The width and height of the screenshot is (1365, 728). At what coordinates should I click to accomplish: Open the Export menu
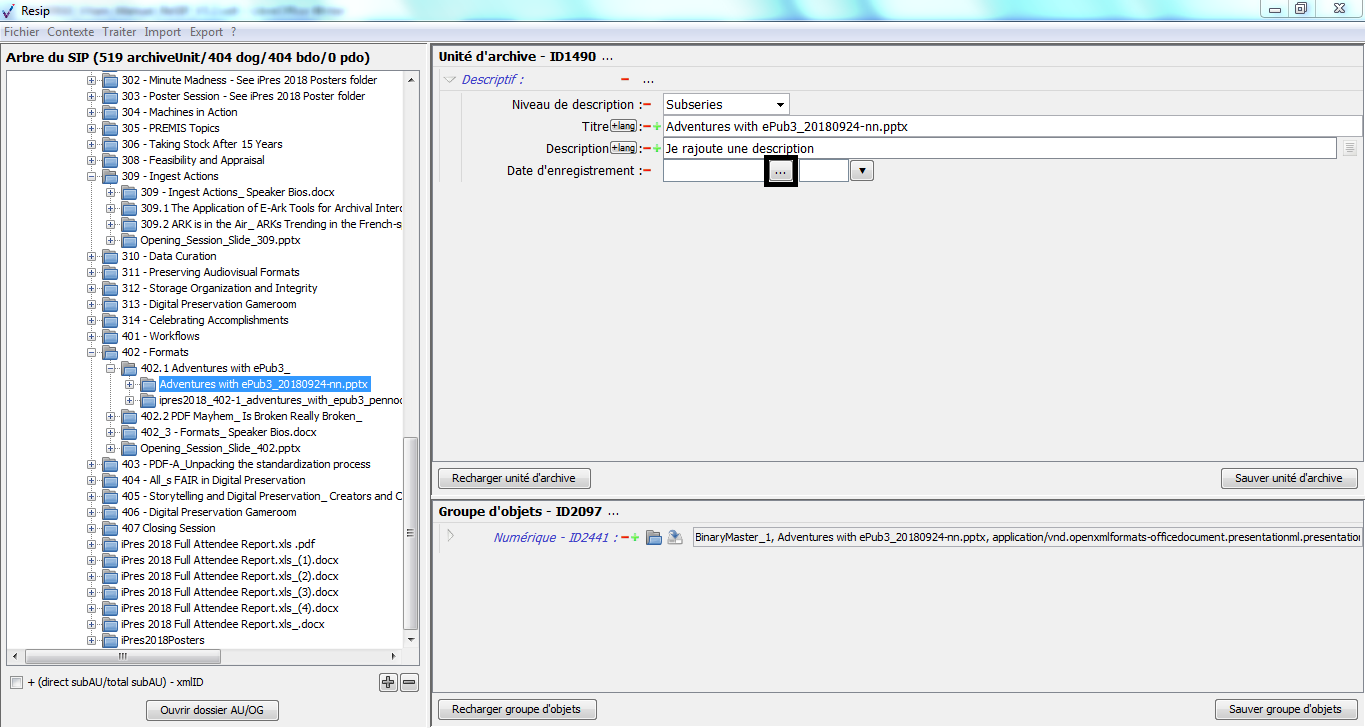[x=206, y=32]
